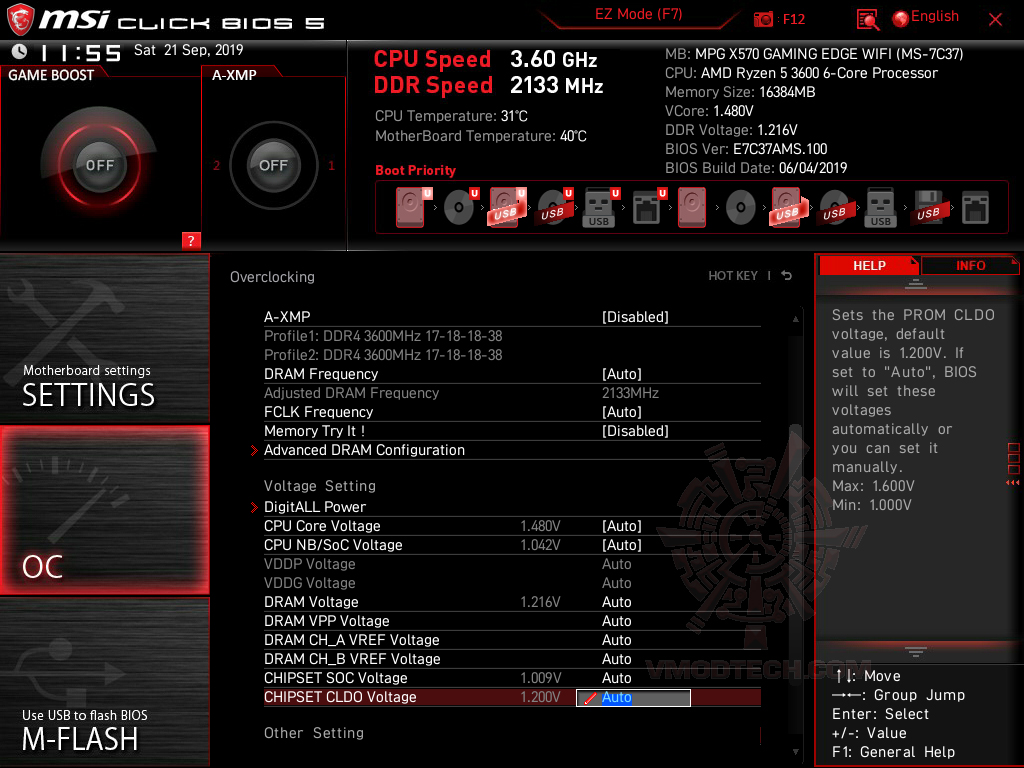Image resolution: width=1024 pixels, height=768 pixels.
Task: Click the collapse handle atop the help panel
Action: [x=916, y=283]
